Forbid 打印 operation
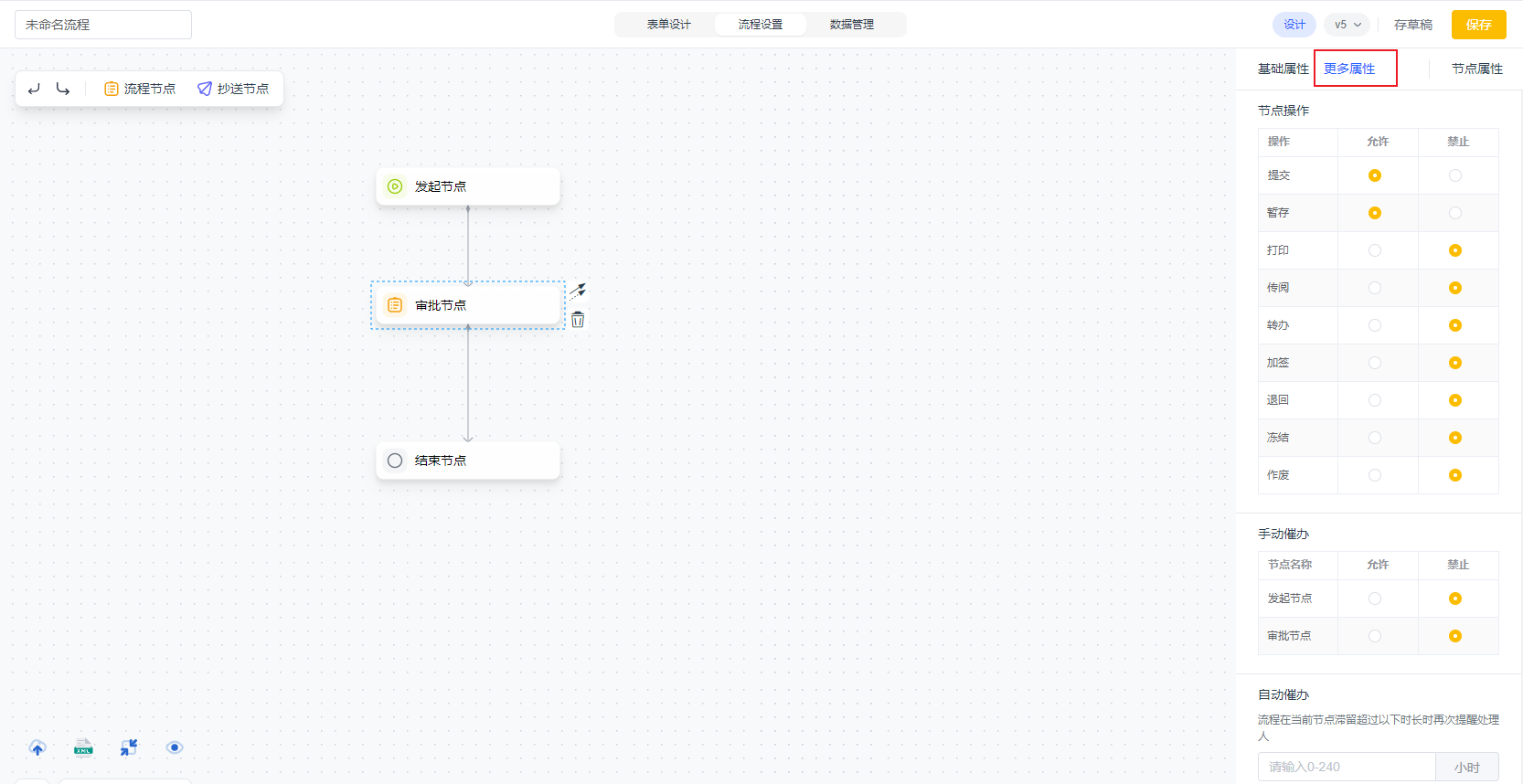1523x784 pixels. click(1455, 250)
